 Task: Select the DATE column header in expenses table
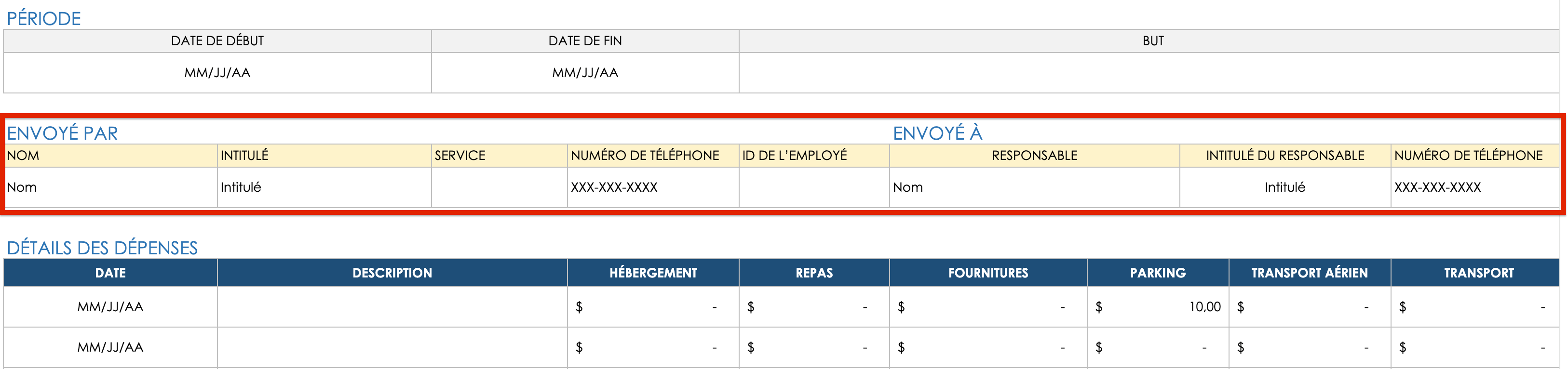coord(110,273)
